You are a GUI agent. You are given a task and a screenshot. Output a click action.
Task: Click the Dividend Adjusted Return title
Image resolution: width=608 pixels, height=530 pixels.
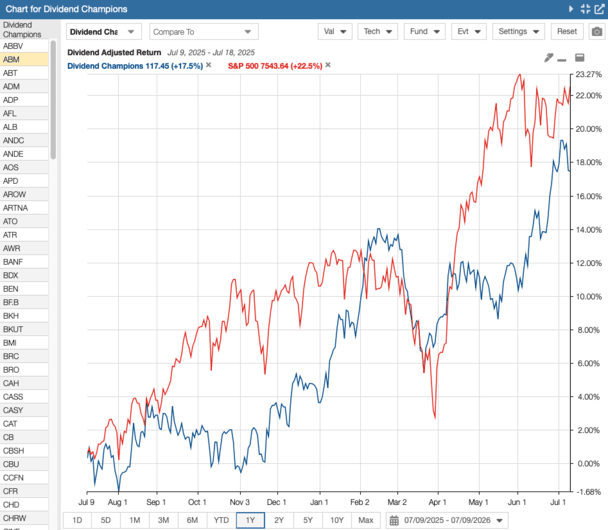click(x=114, y=52)
